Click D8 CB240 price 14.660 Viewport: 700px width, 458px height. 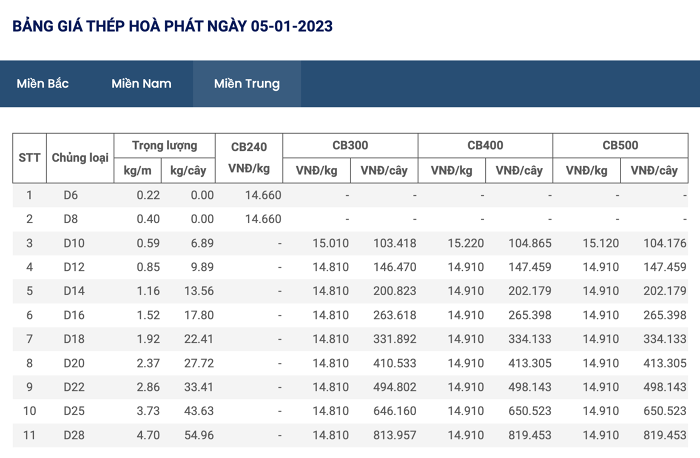click(x=263, y=219)
